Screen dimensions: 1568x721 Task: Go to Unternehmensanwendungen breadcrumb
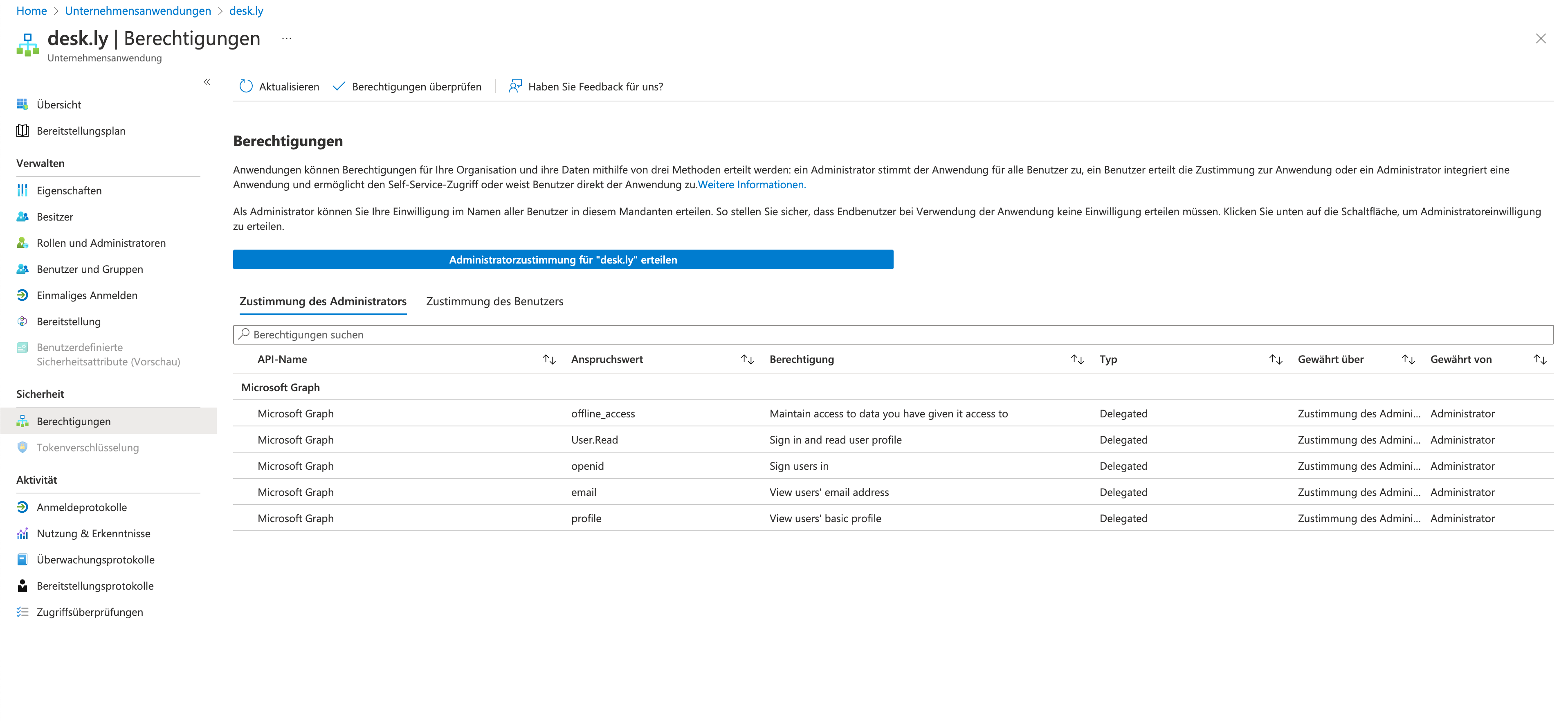(137, 10)
